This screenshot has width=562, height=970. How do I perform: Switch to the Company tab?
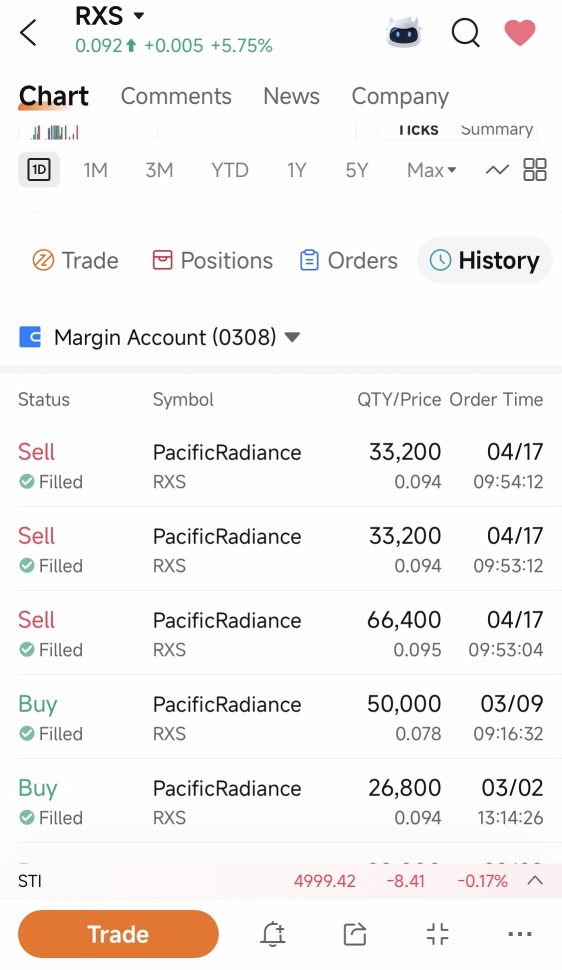point(400,97)
